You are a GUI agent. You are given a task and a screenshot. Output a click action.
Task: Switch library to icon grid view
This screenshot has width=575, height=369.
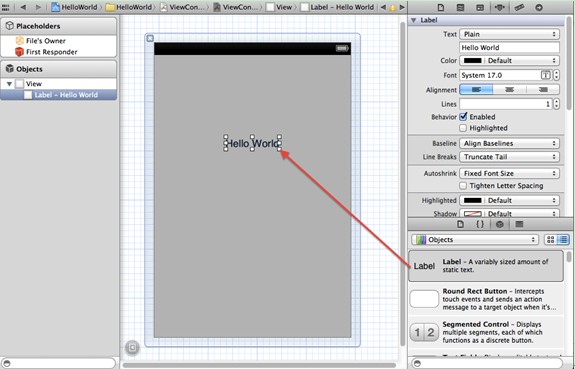550,240
